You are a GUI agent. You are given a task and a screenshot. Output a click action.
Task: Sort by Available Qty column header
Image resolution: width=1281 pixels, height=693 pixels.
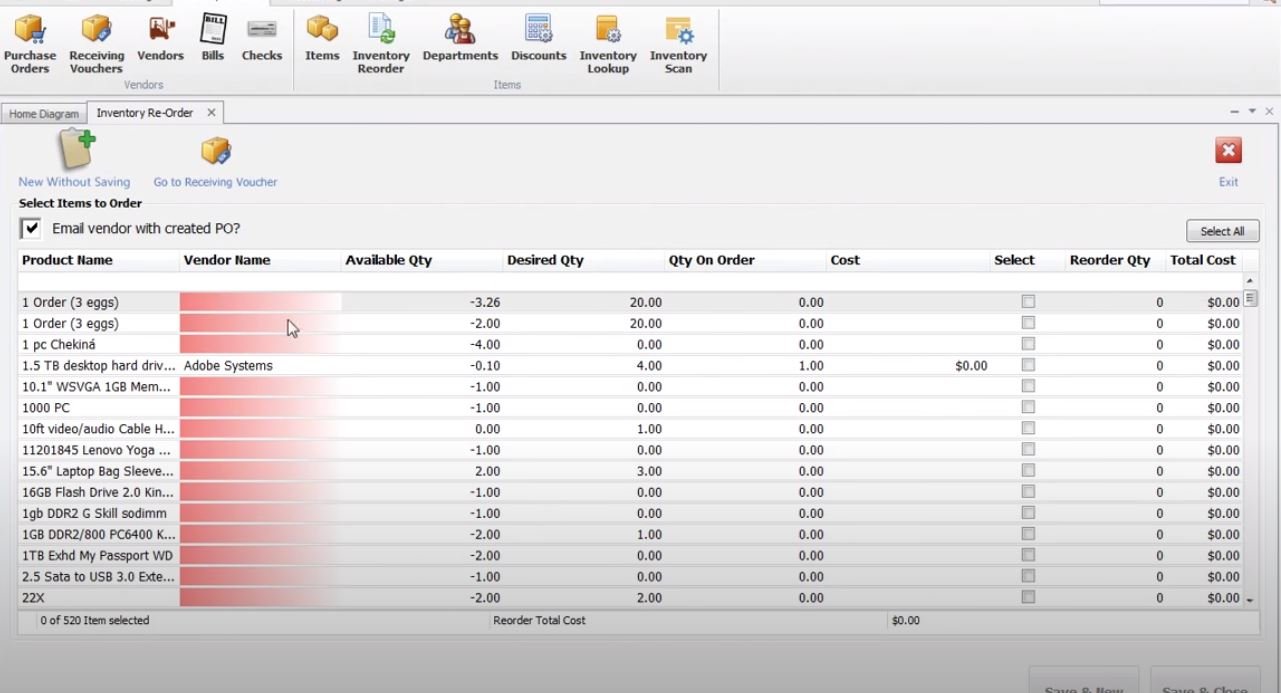[x=422, y=260]
